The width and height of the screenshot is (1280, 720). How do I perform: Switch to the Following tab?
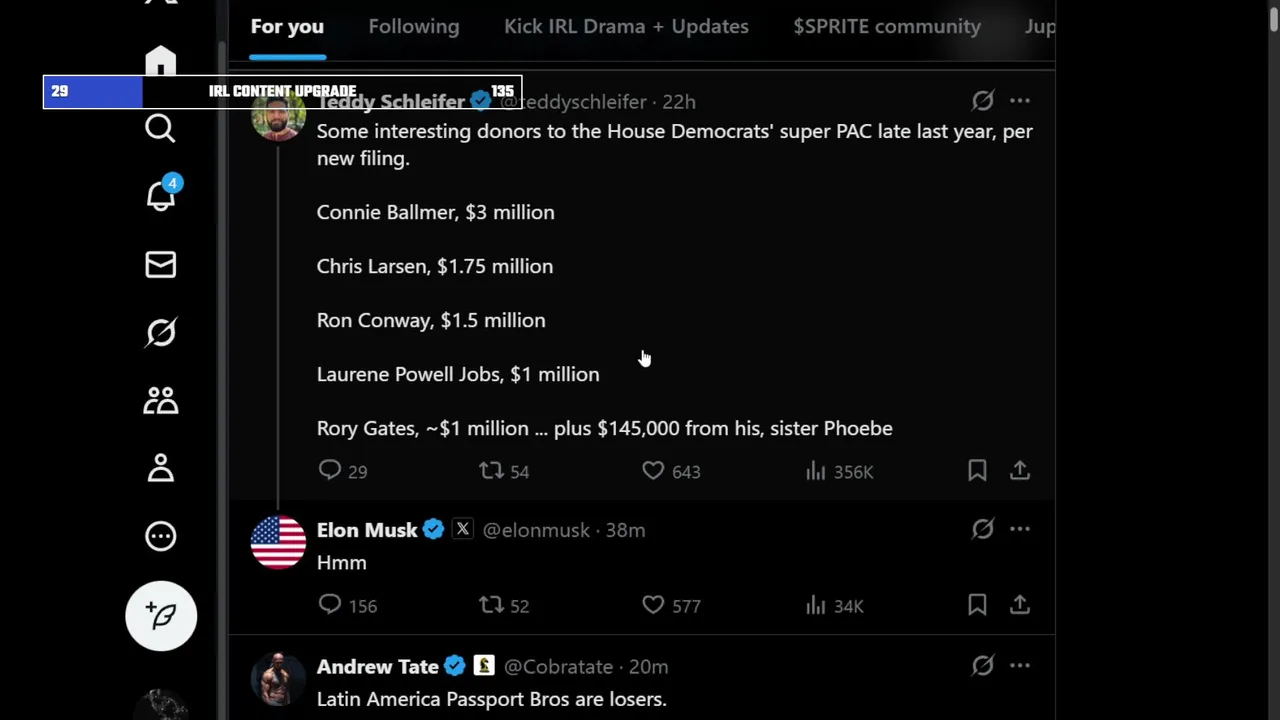413,27
